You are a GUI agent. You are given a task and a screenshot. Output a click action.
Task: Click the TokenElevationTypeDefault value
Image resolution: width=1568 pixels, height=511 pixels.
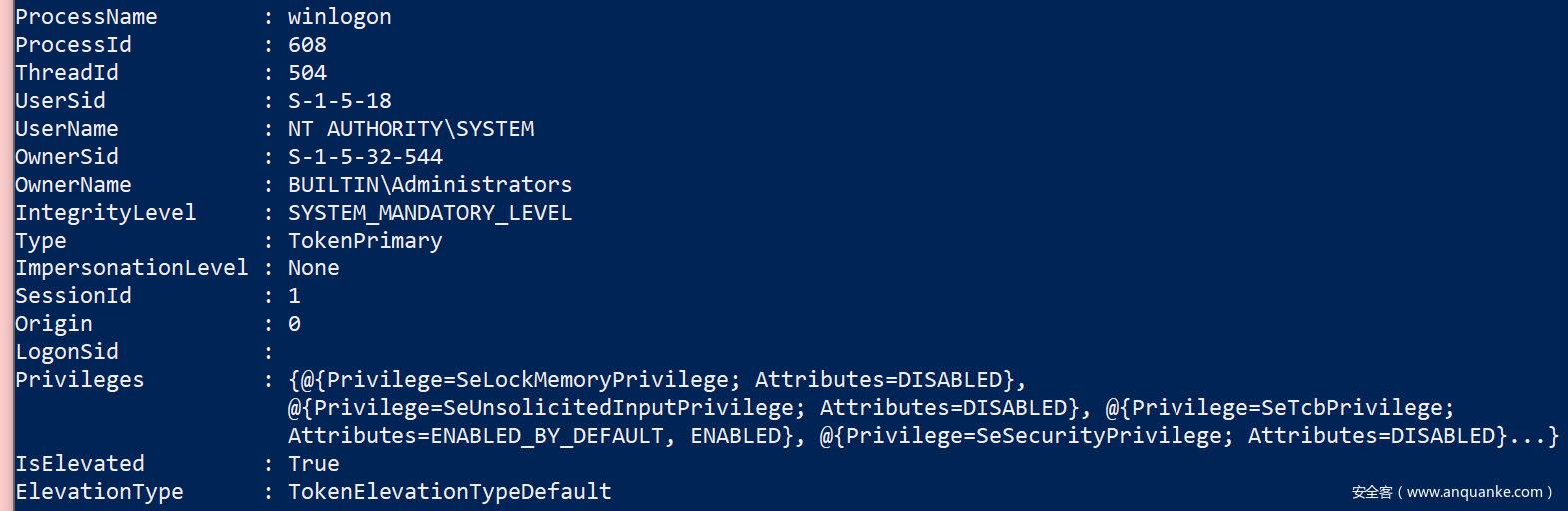449,492
